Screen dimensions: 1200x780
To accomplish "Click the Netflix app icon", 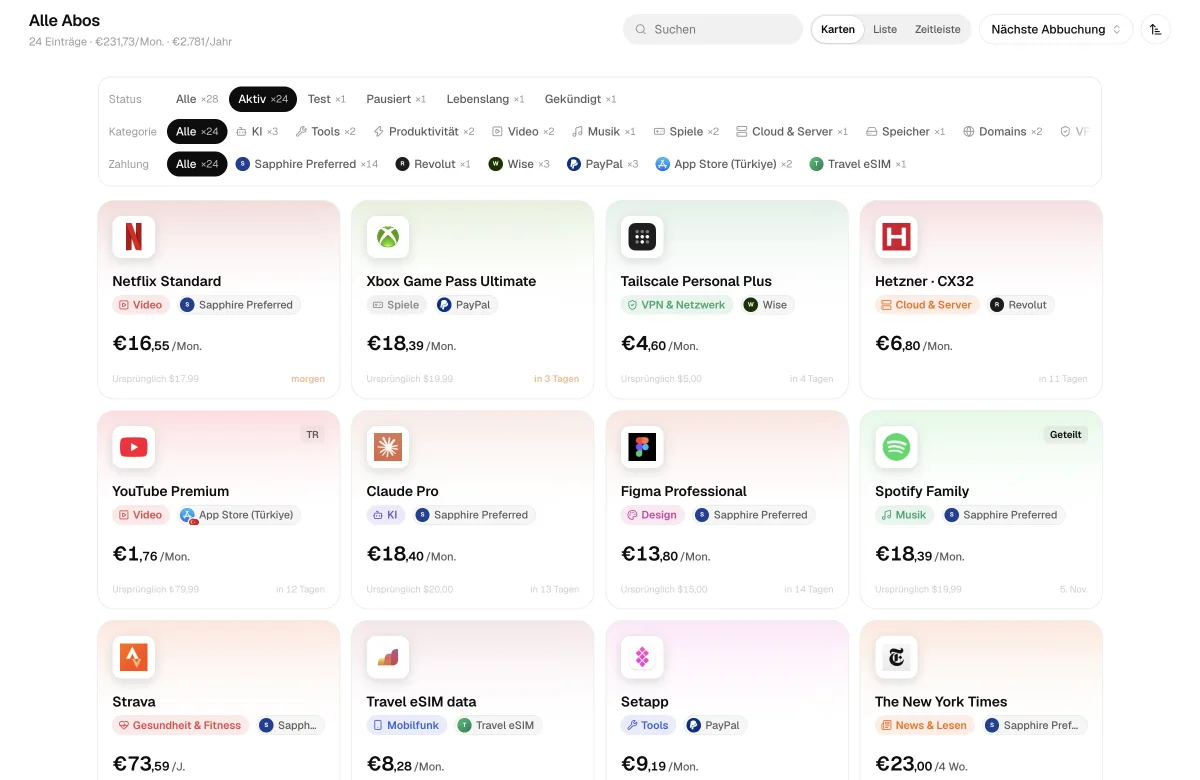I will tap(133, 237).
